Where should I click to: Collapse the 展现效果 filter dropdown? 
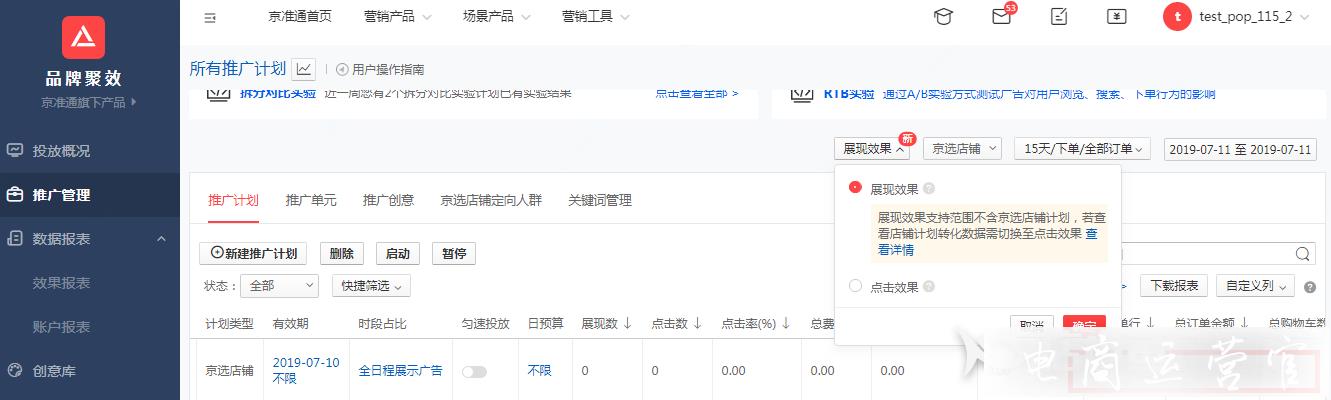[x=872, y=149]
